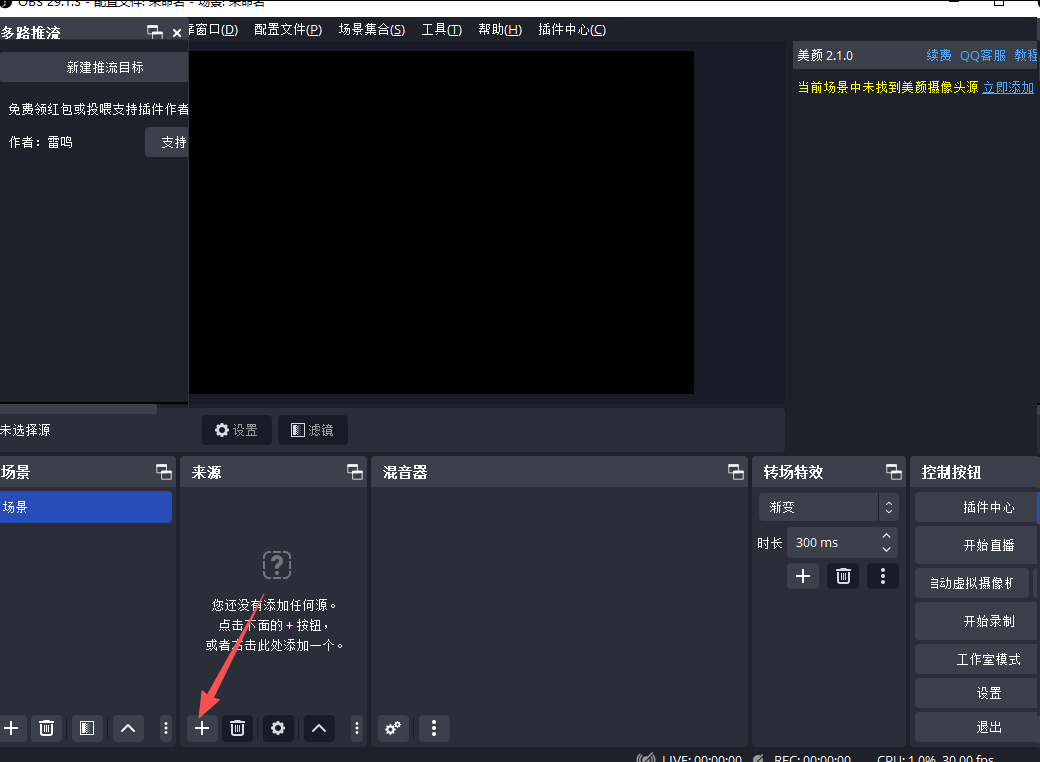Remove transition using the trash icon

[843, 576]
